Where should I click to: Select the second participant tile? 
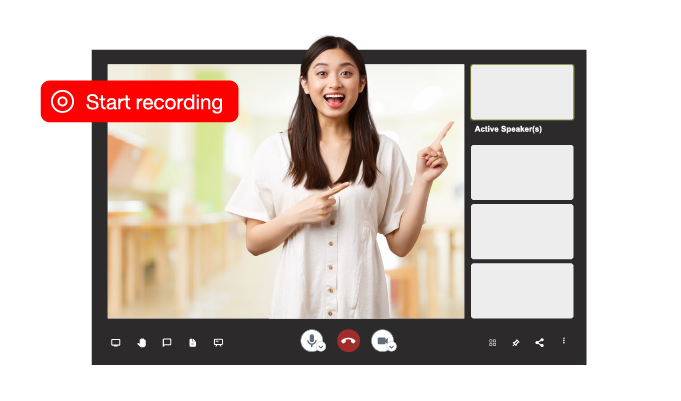(522, 172)
